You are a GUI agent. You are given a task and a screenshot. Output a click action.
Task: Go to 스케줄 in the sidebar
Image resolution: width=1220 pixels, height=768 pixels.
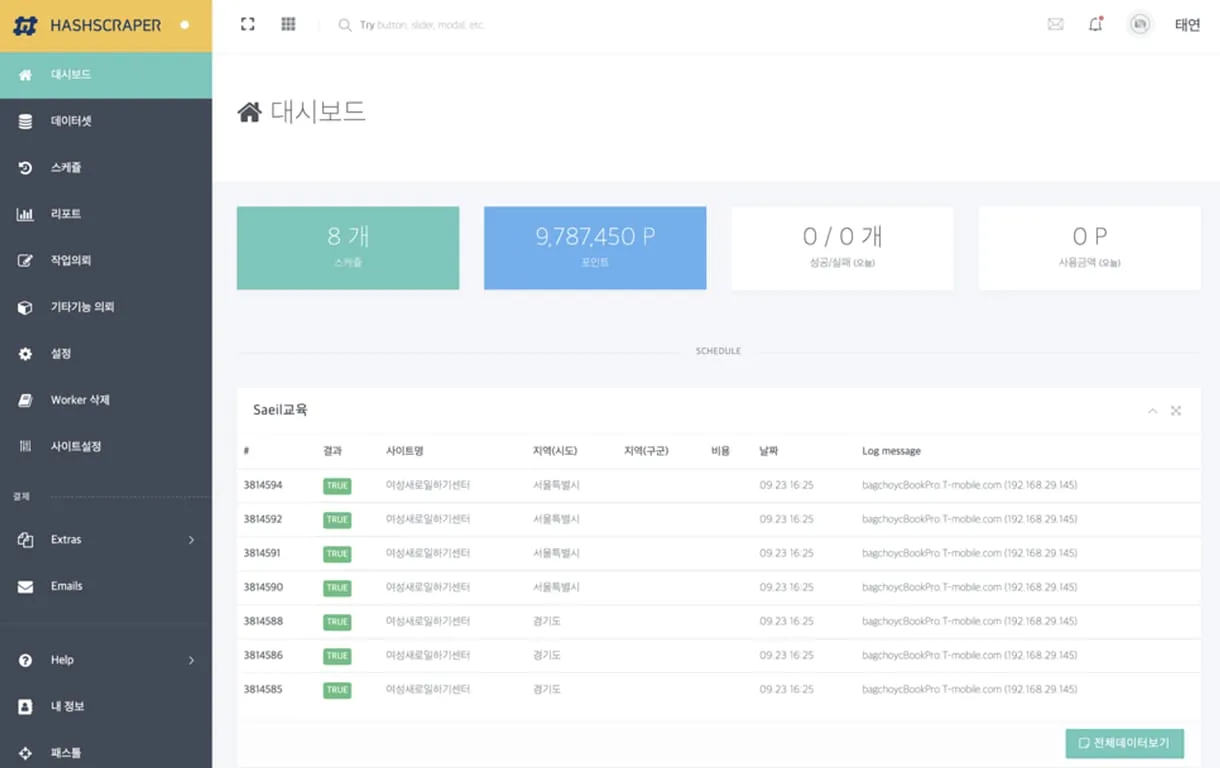66,168
